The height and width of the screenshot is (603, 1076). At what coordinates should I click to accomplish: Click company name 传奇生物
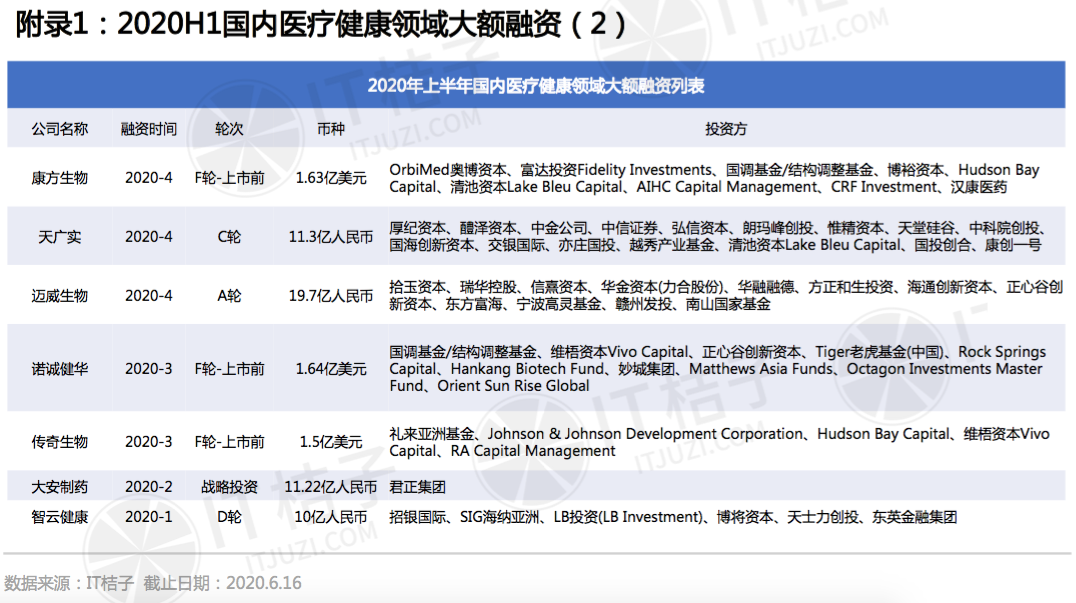click(60, 442)
